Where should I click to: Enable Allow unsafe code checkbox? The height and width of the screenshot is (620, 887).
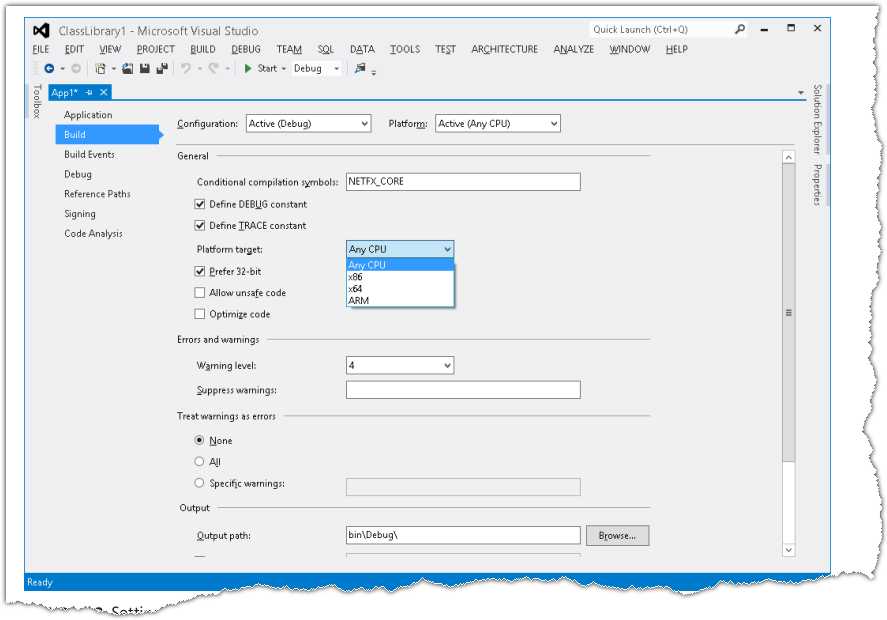pyautogui.click(x=200, y=292)
